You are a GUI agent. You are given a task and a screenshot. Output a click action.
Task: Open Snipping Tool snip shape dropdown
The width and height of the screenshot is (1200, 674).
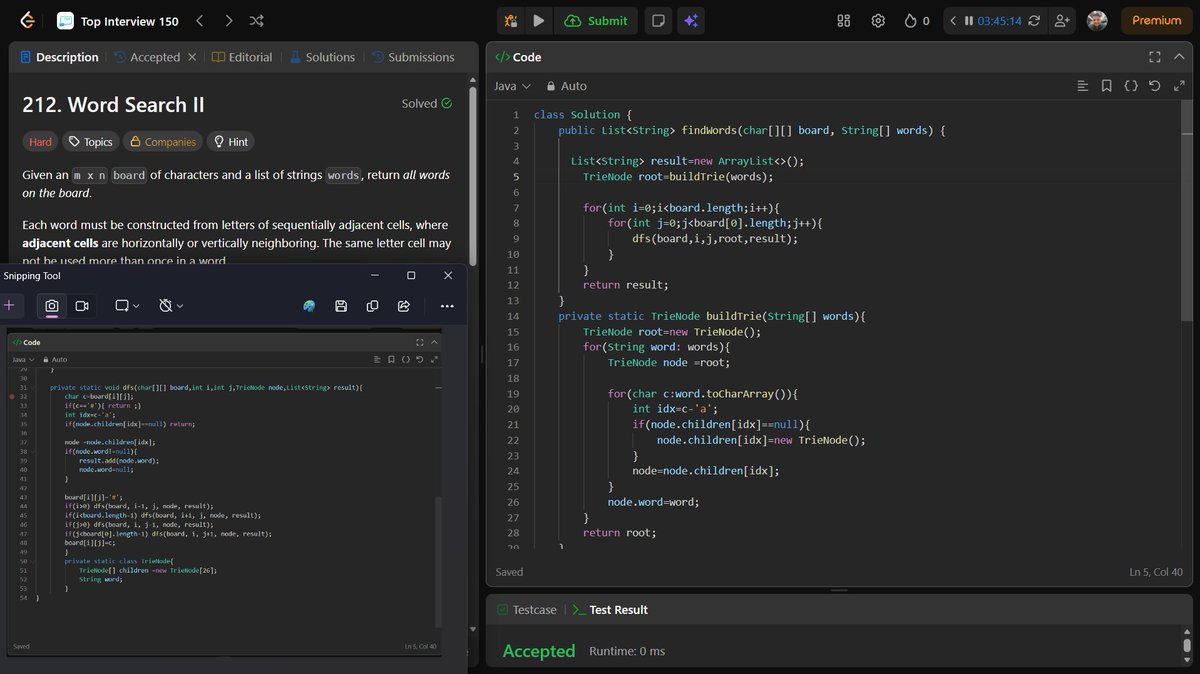click(127, 305)
